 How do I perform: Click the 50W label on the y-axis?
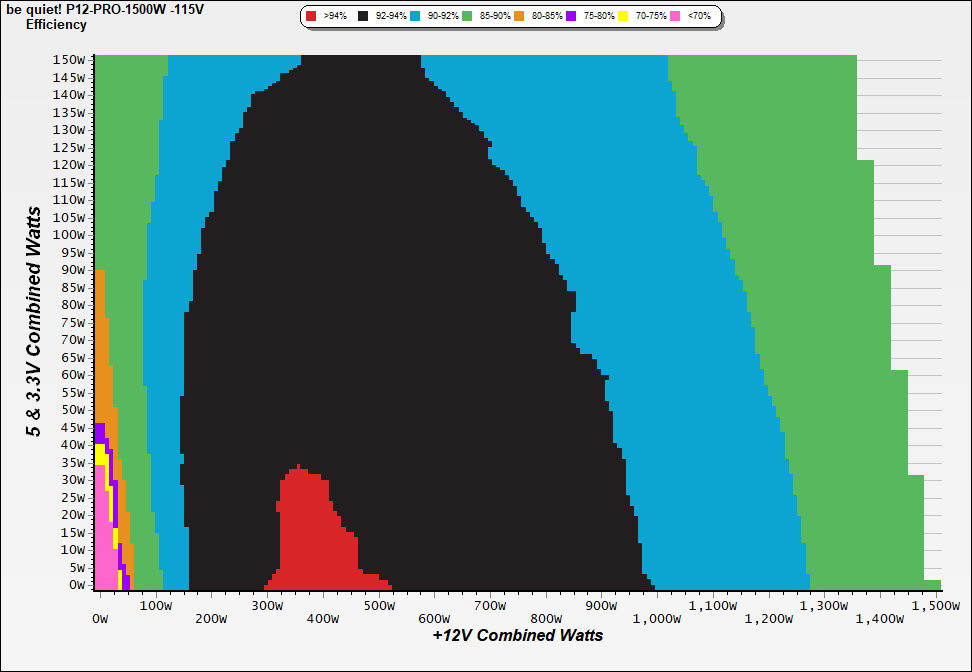(x=72, y=409)
